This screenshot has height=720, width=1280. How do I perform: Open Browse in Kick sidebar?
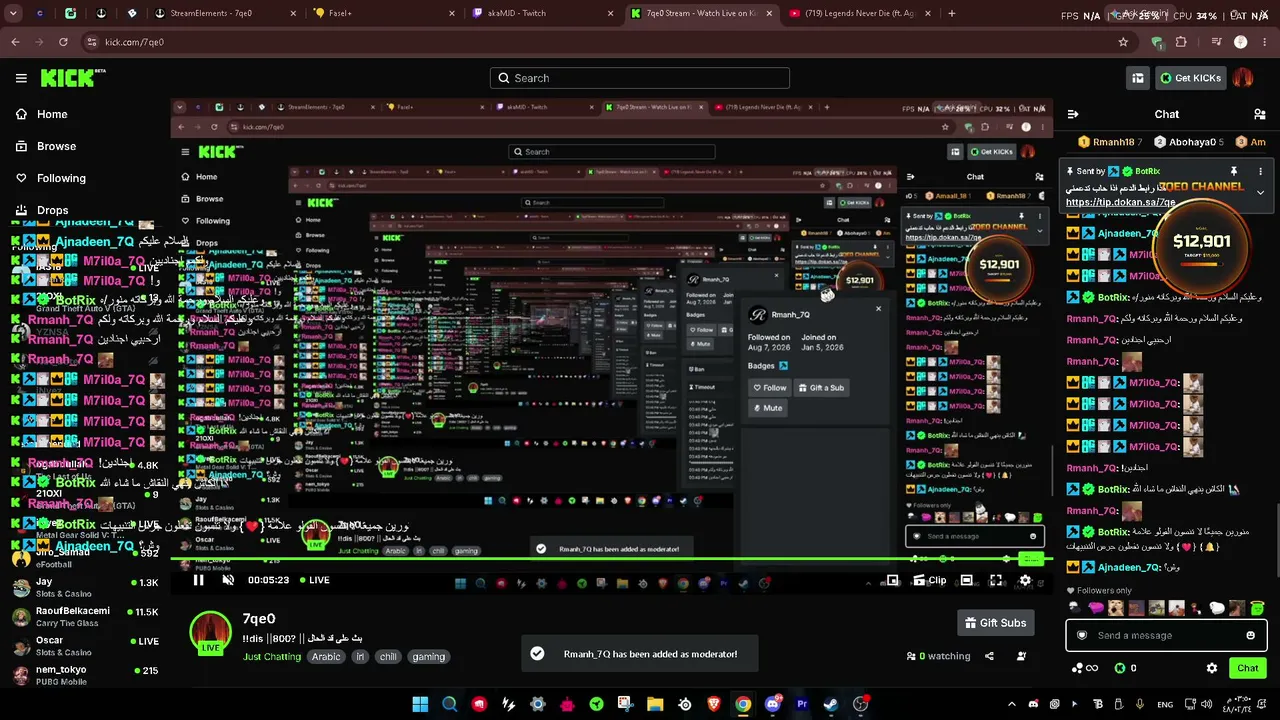pos(46,146)
